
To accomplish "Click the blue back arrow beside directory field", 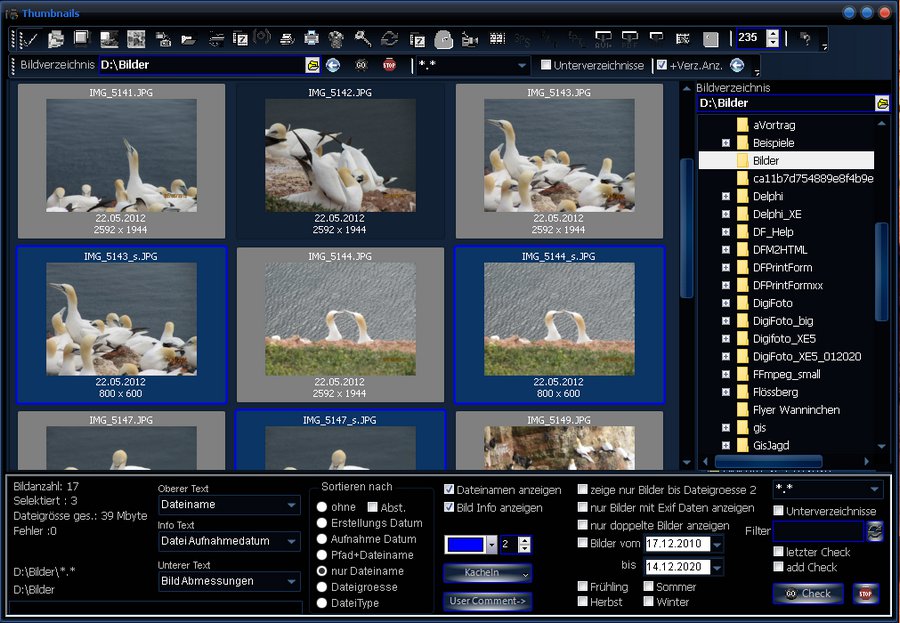I will click(x=333, y=66).
